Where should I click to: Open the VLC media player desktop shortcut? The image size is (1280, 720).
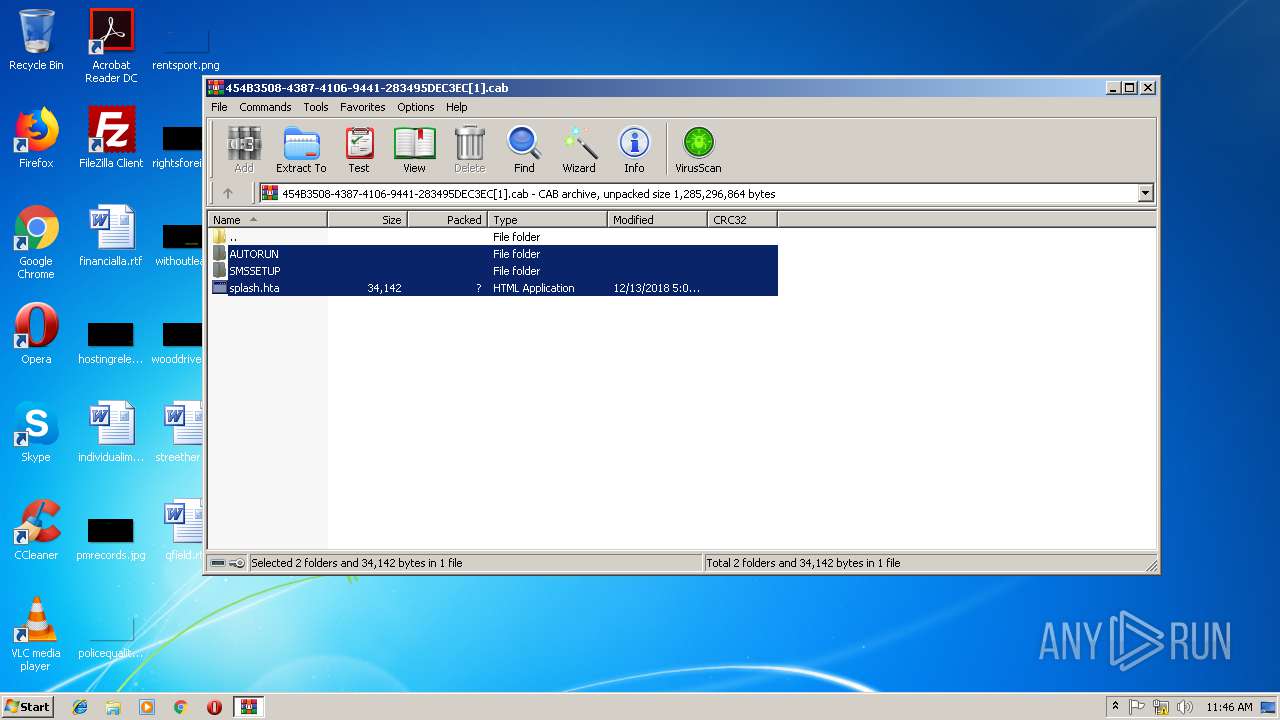point(36,634)
